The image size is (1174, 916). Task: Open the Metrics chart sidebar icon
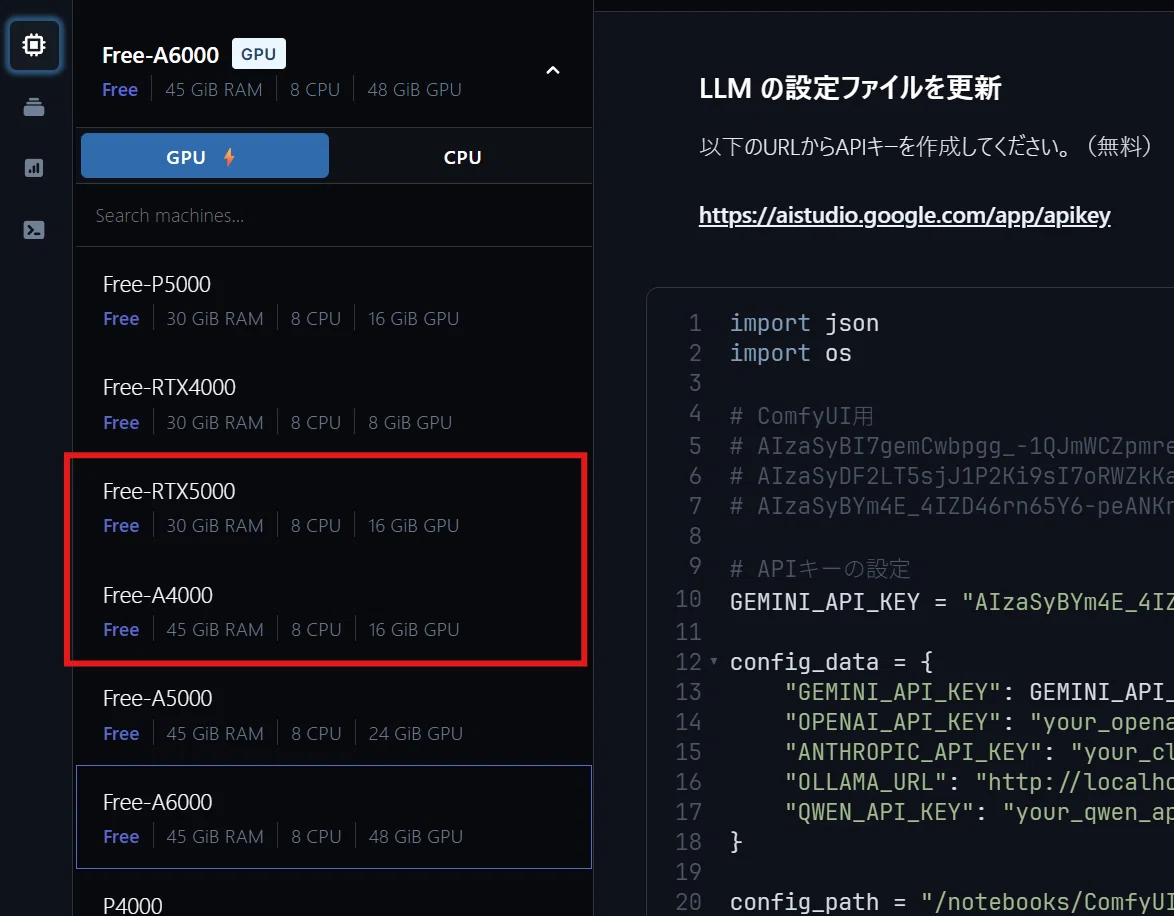34,168
